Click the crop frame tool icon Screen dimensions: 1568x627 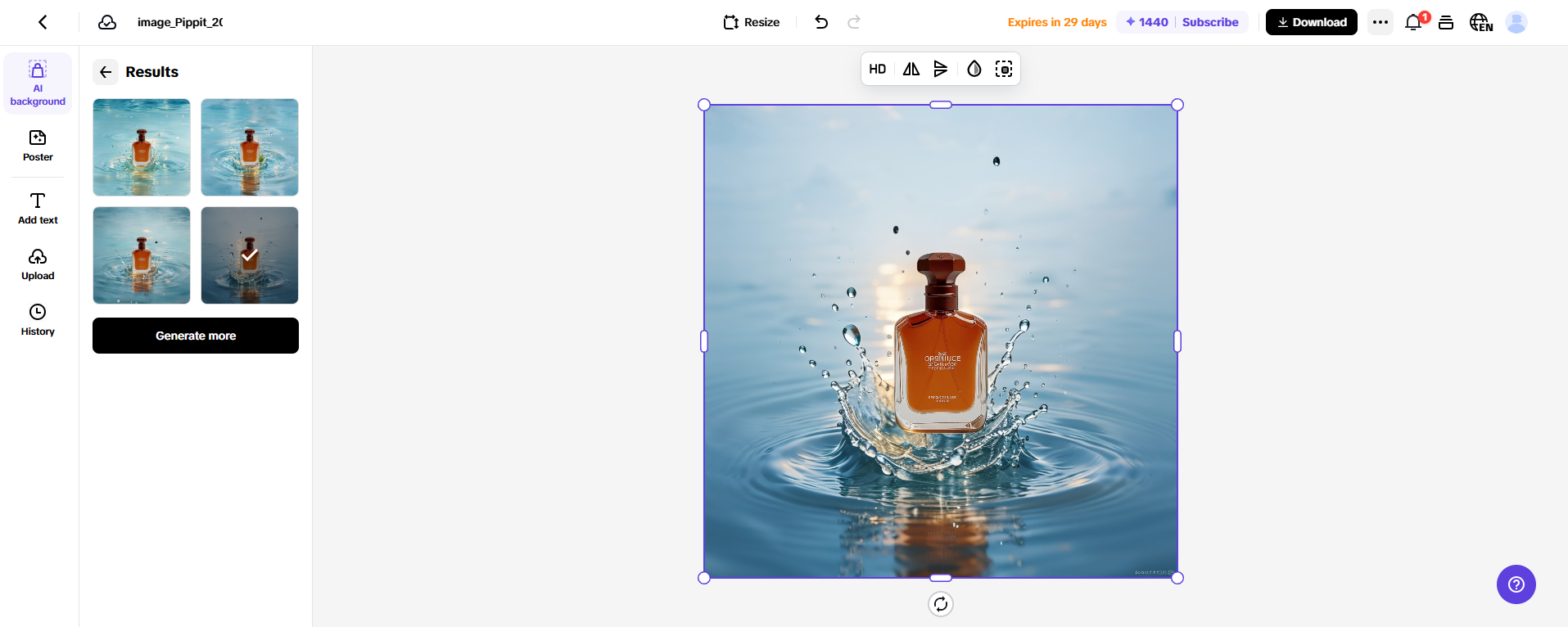[1004, 69]
